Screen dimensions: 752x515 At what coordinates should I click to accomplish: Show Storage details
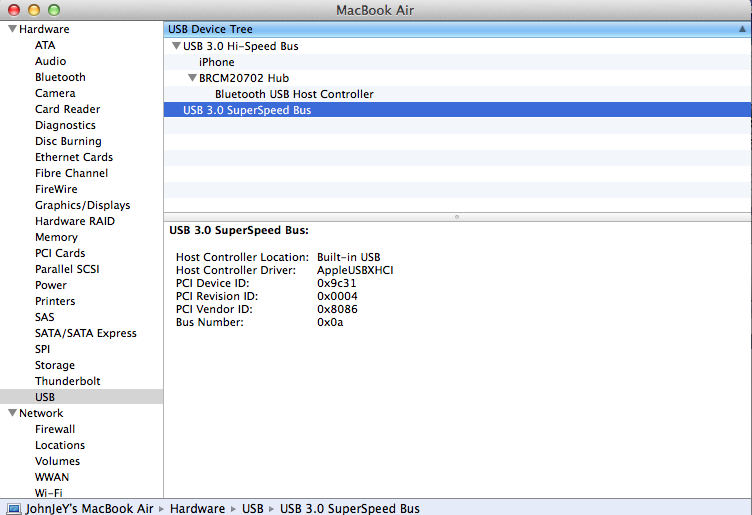pos(55,365)
